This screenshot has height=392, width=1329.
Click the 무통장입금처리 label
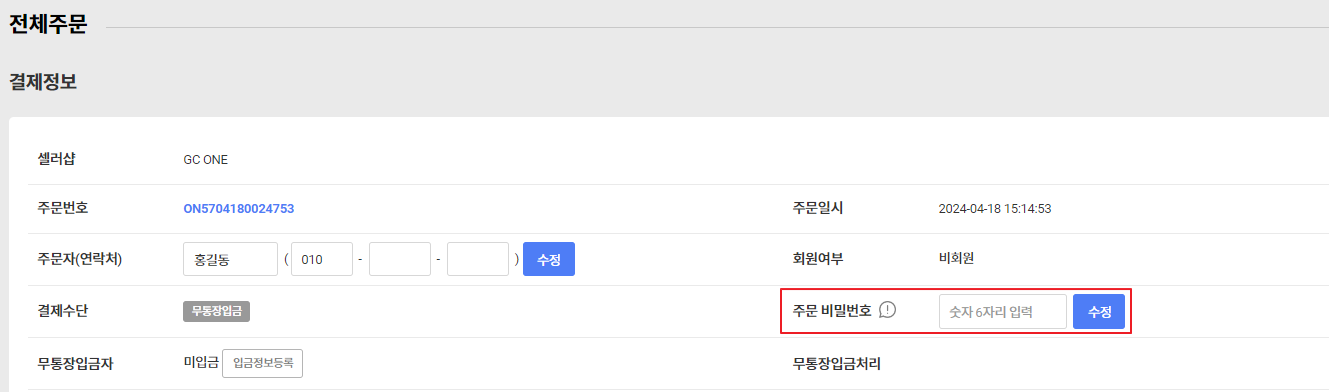837,364
